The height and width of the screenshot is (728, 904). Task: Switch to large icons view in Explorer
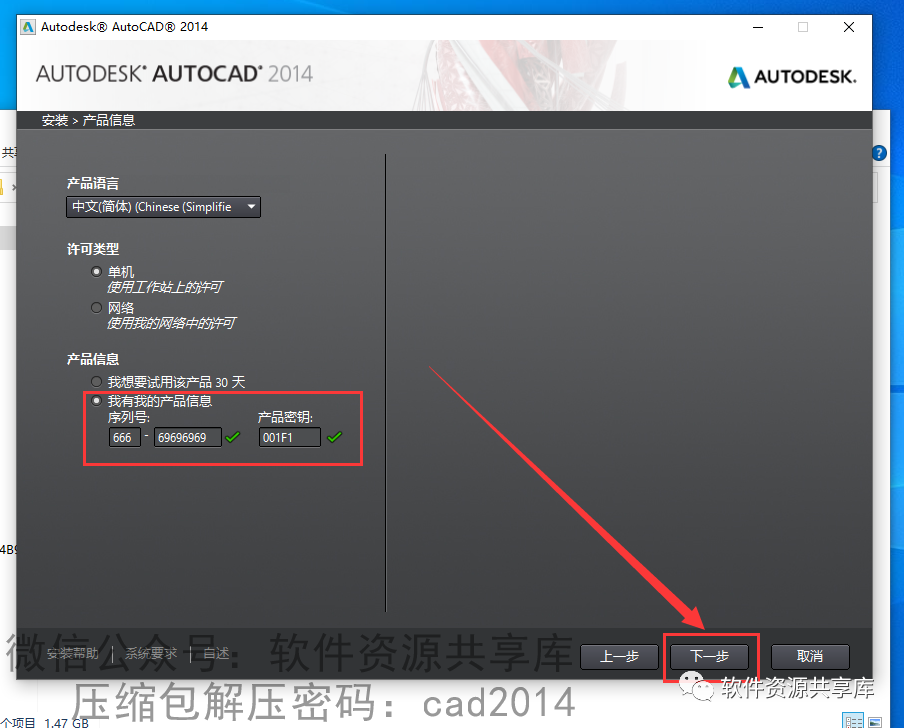875,721
